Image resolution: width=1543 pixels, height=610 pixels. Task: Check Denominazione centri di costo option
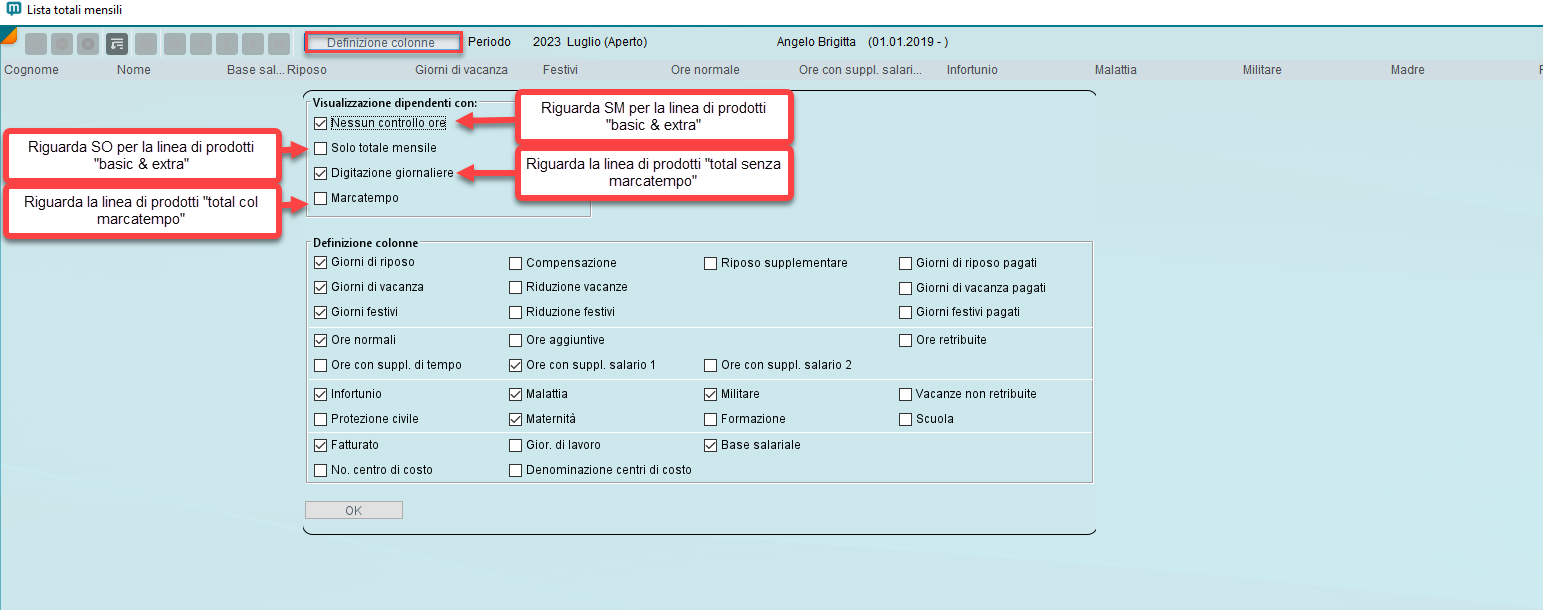coord(516,470)
